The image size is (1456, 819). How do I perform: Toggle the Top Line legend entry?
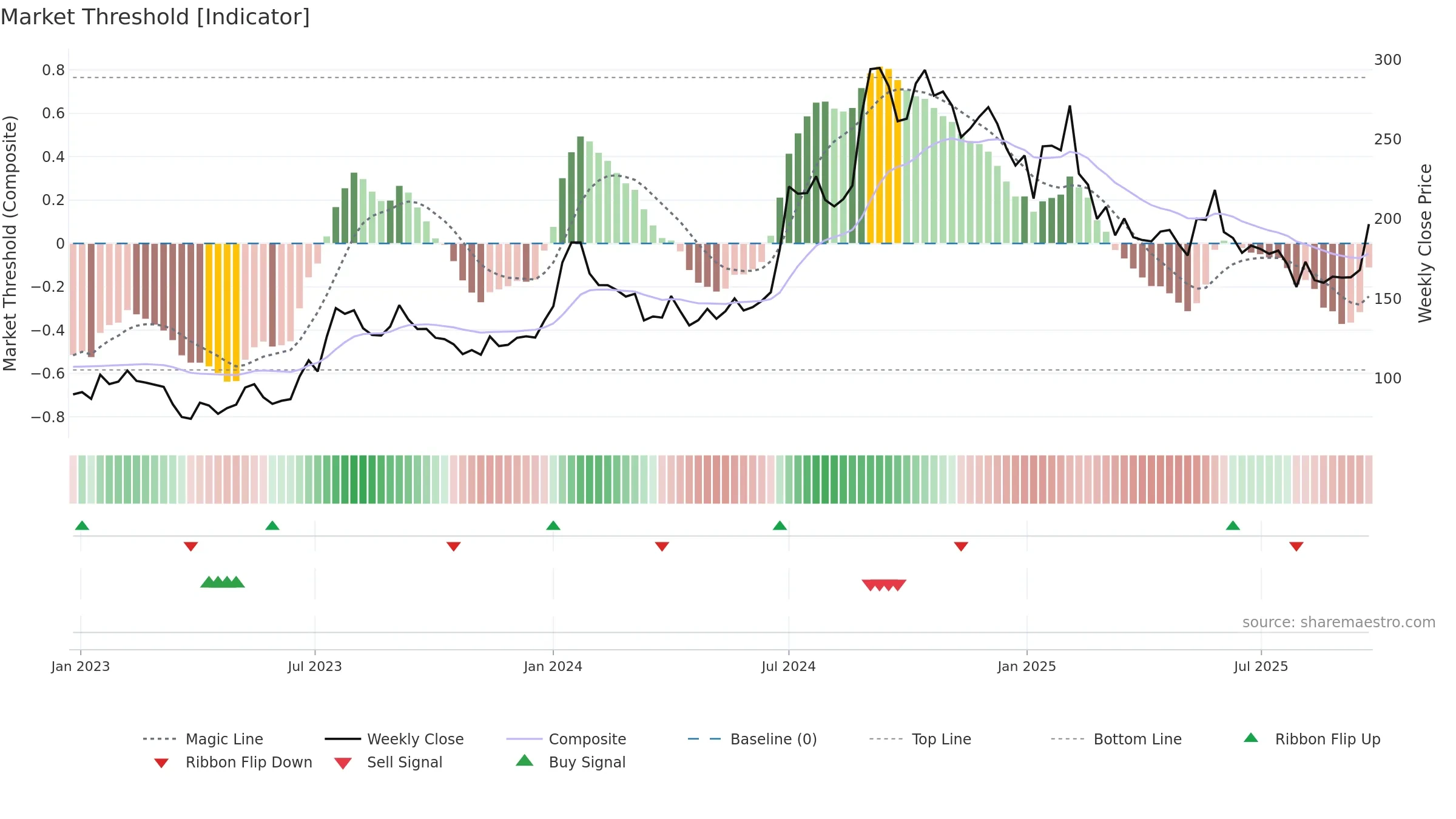920,739
